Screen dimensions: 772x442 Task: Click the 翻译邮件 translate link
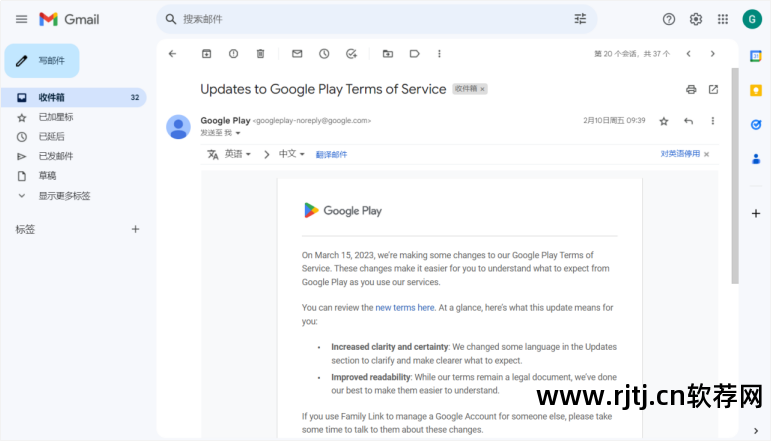point(331,155)
